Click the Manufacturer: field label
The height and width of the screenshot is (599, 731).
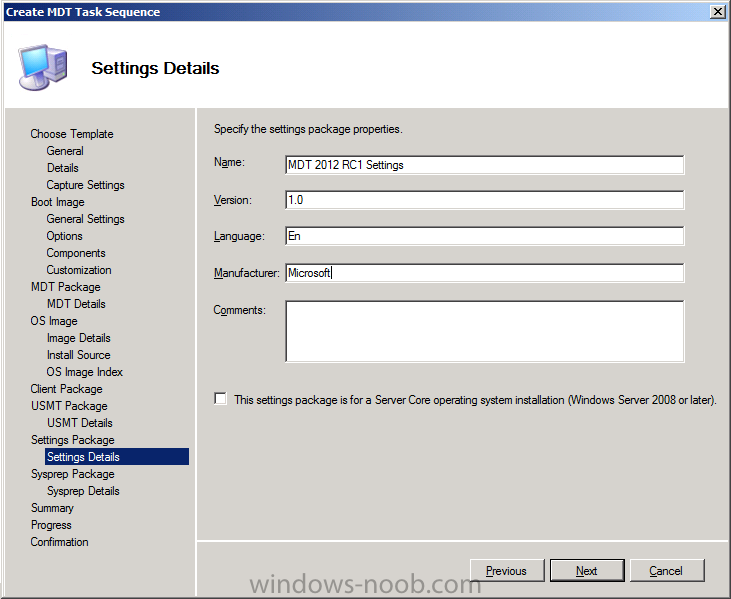(247, 273)
